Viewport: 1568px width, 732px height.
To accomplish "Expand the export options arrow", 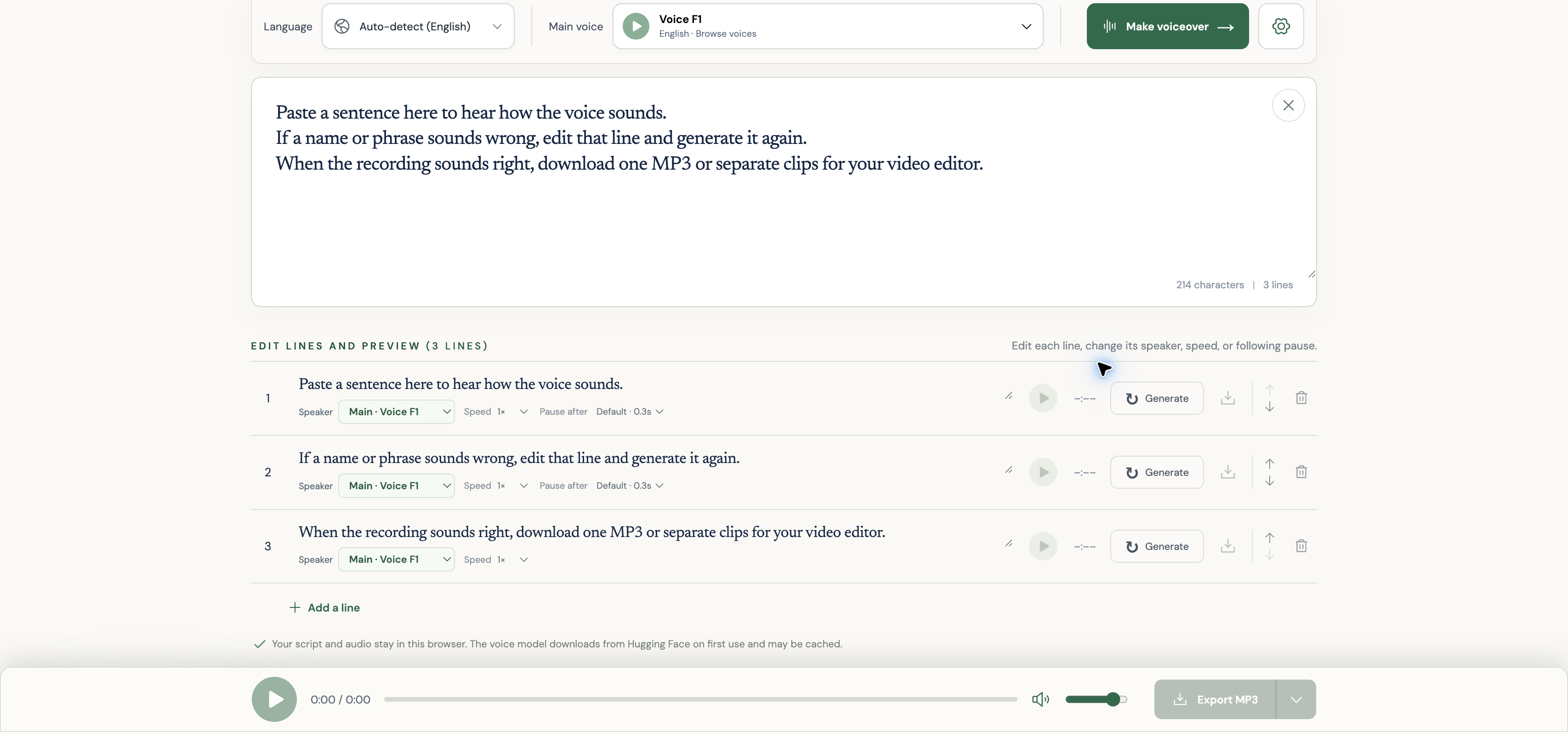I will tap(1296, 699).
